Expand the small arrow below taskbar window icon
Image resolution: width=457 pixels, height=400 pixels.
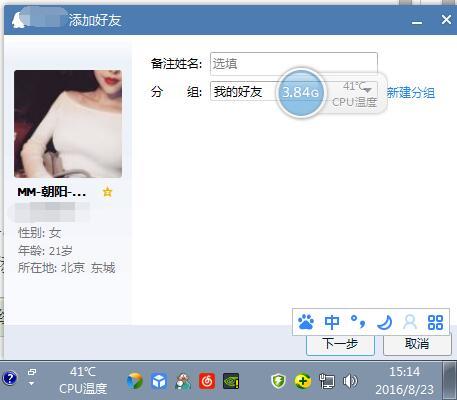pyautogui.click(x=31, y=384)
